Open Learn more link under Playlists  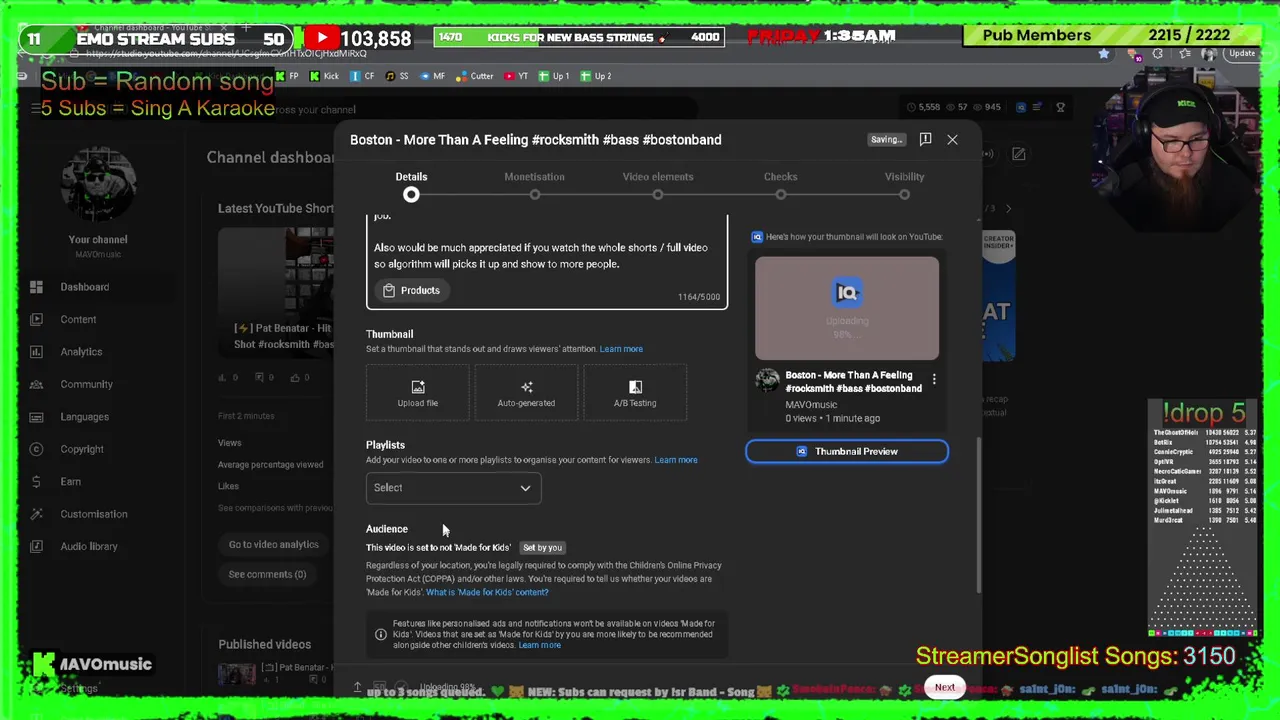(676, 460)
